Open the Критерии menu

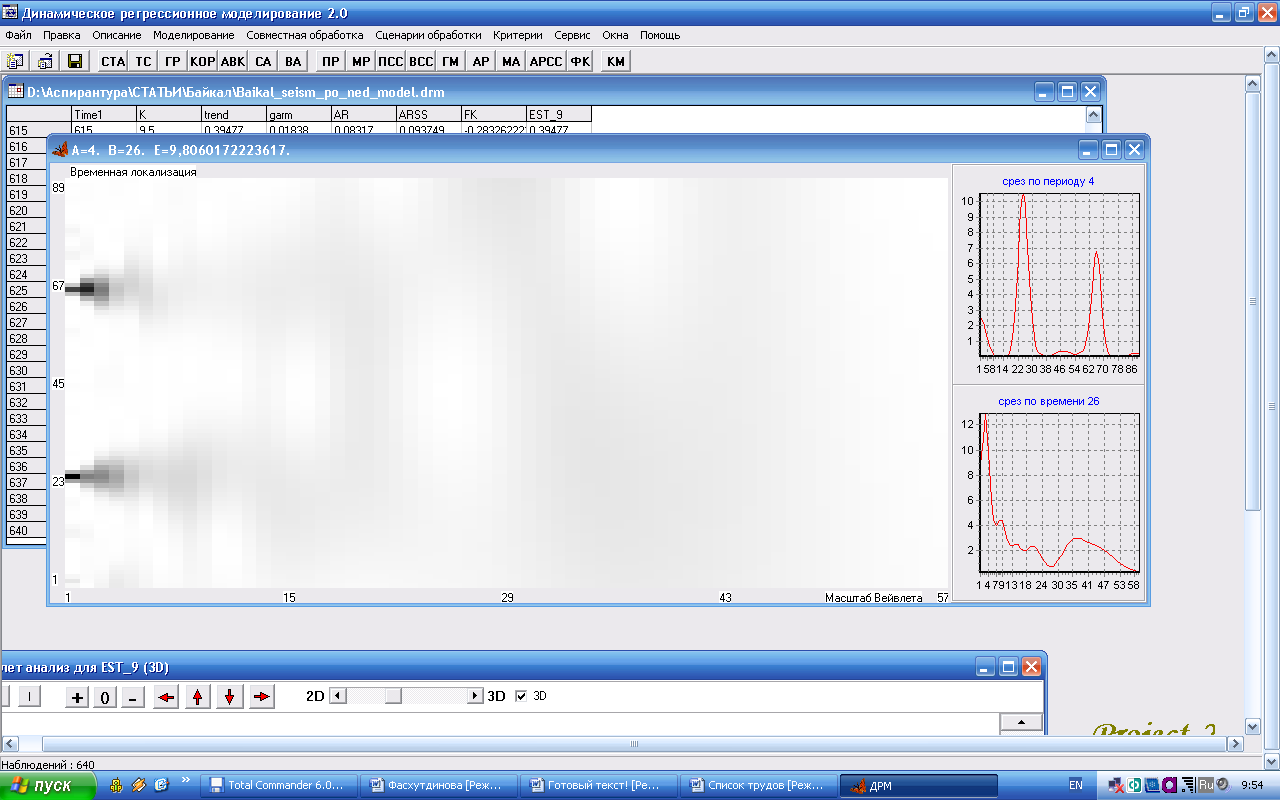(518, 35)
